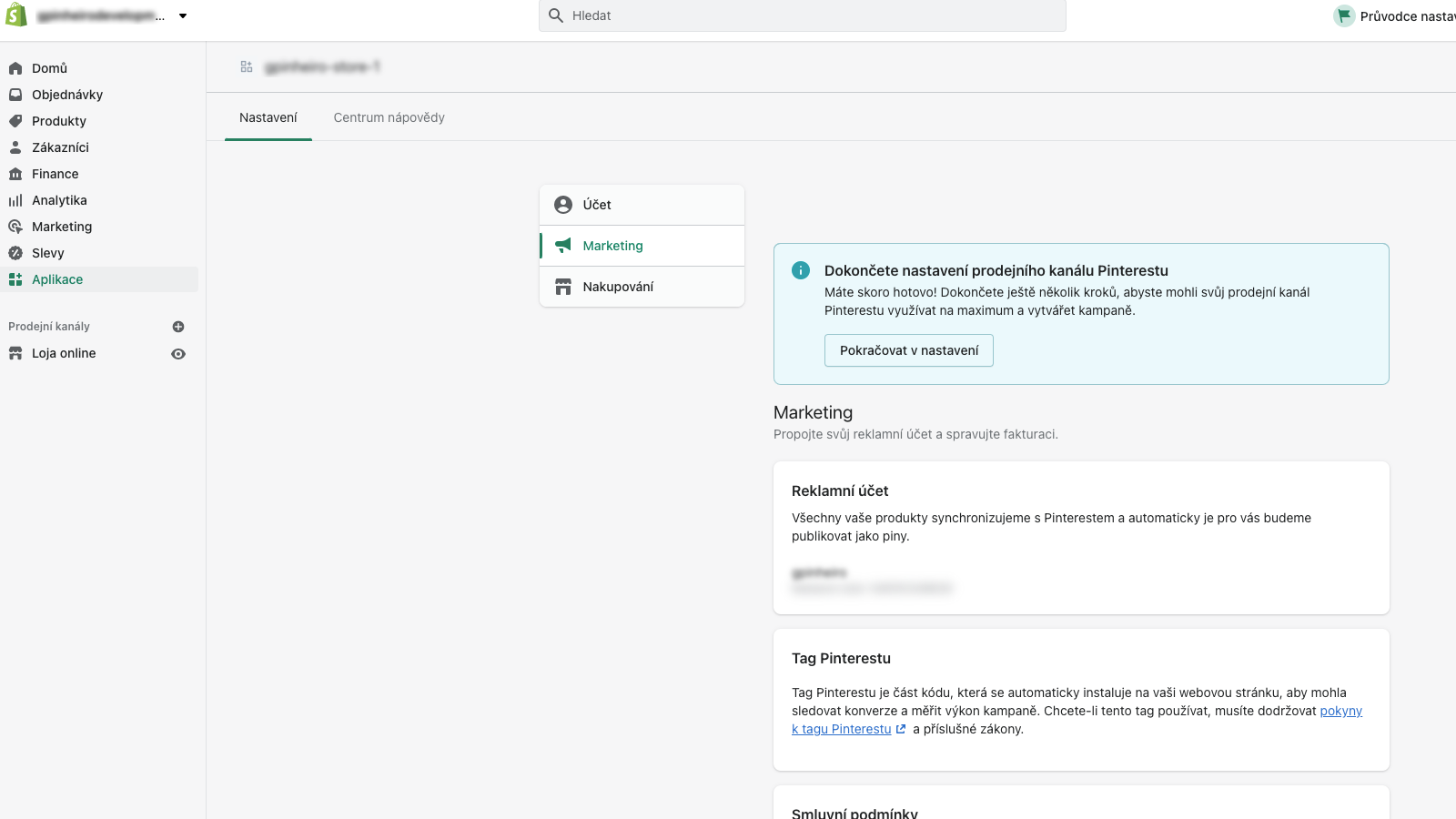
Task: Click the info icon in the banner
Action: coord(801,270)
